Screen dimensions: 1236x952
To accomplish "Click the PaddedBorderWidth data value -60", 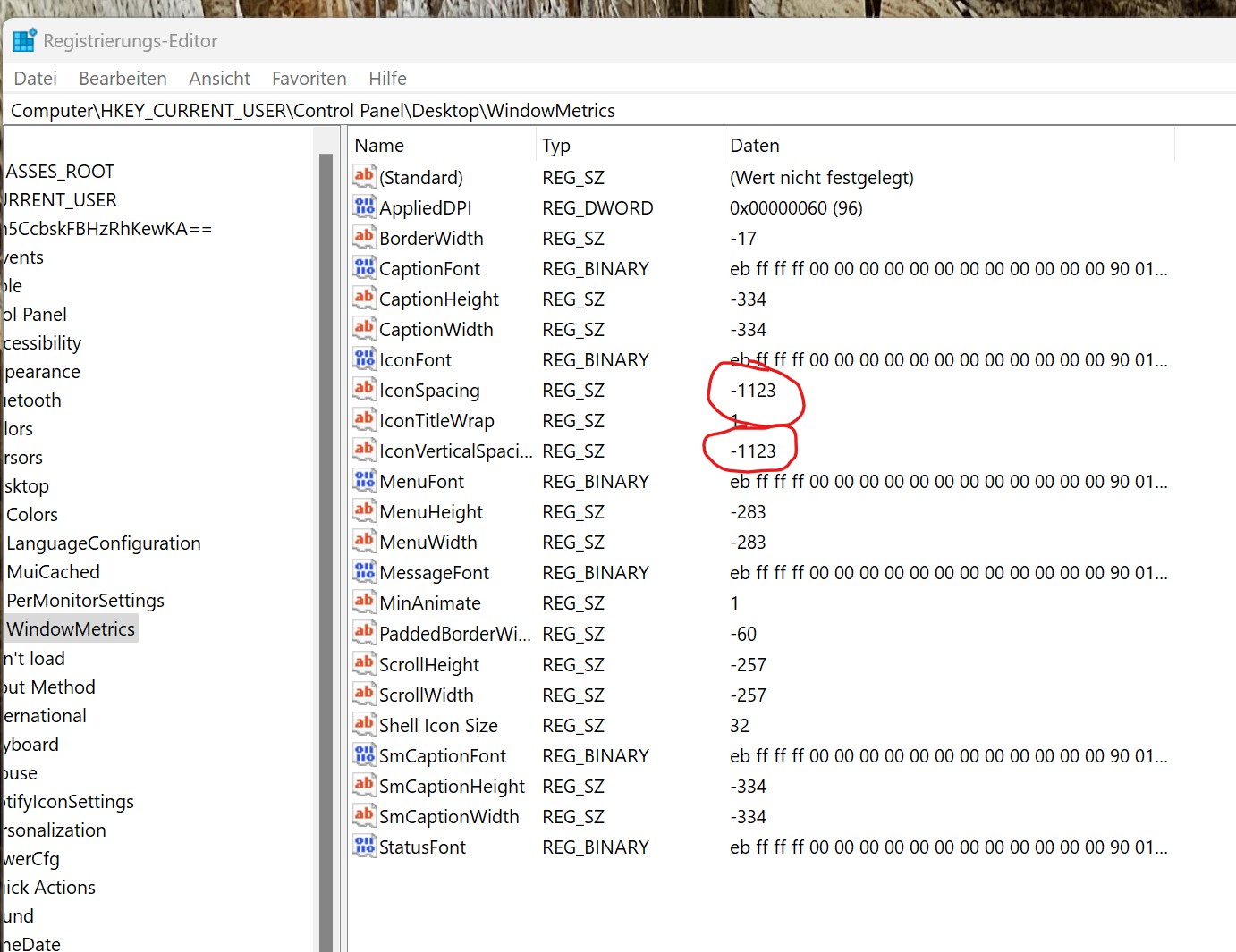I will [743, 634].
